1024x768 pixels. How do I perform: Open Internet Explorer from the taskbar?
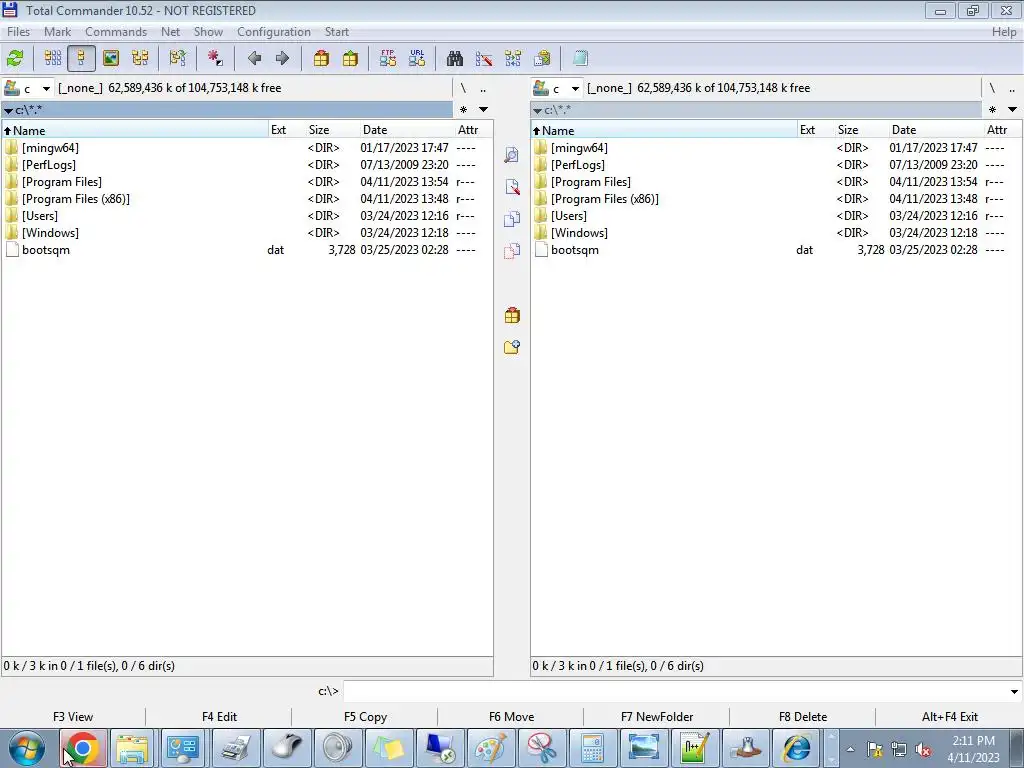(x=797, y=748)
